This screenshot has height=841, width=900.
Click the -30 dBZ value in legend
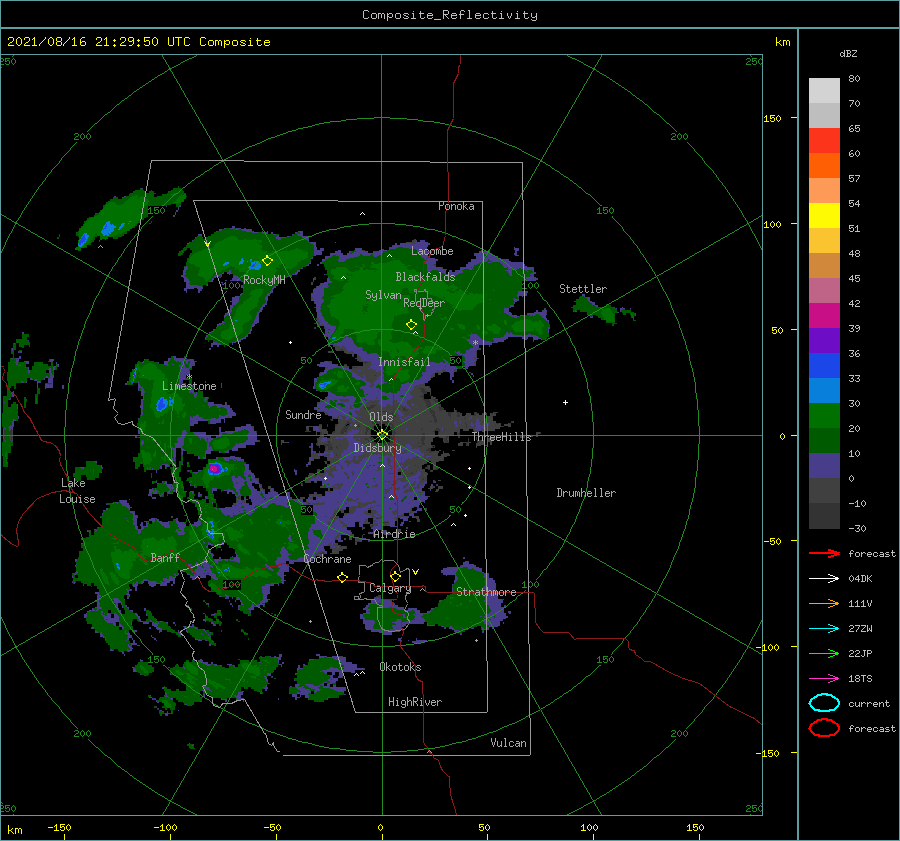857,528
